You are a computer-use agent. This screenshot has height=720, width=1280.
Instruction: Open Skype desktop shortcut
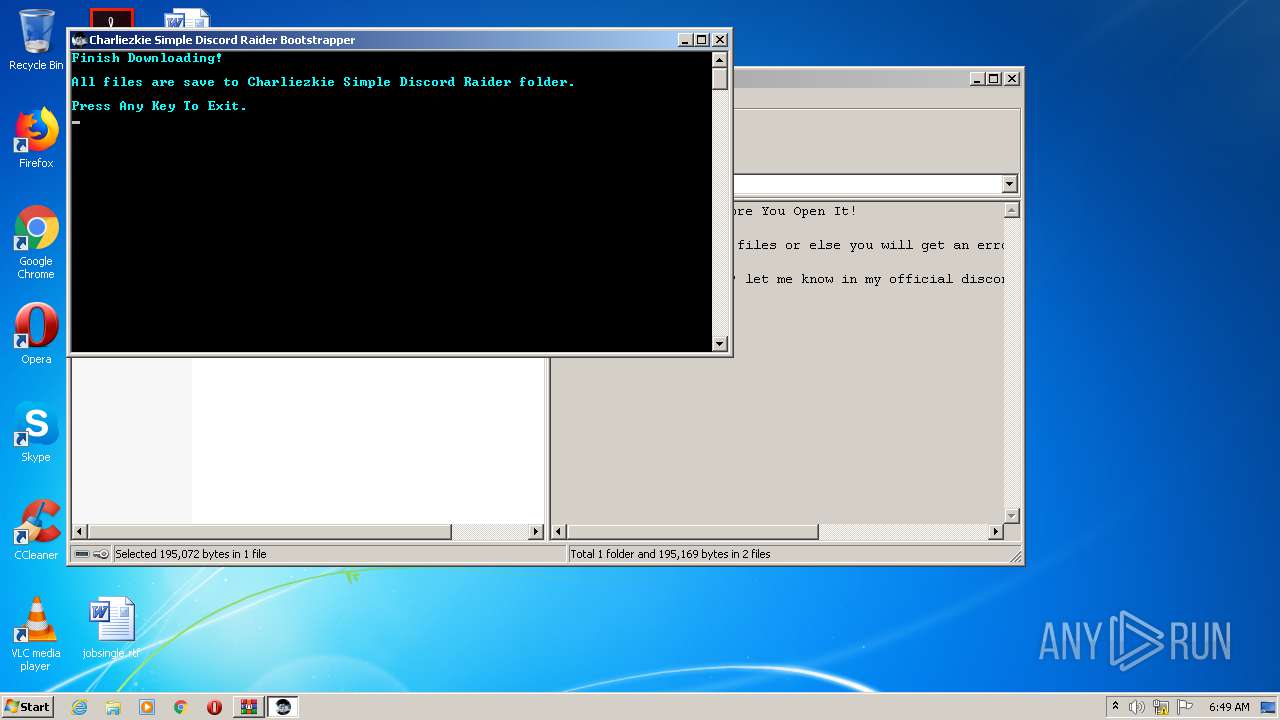36,432
